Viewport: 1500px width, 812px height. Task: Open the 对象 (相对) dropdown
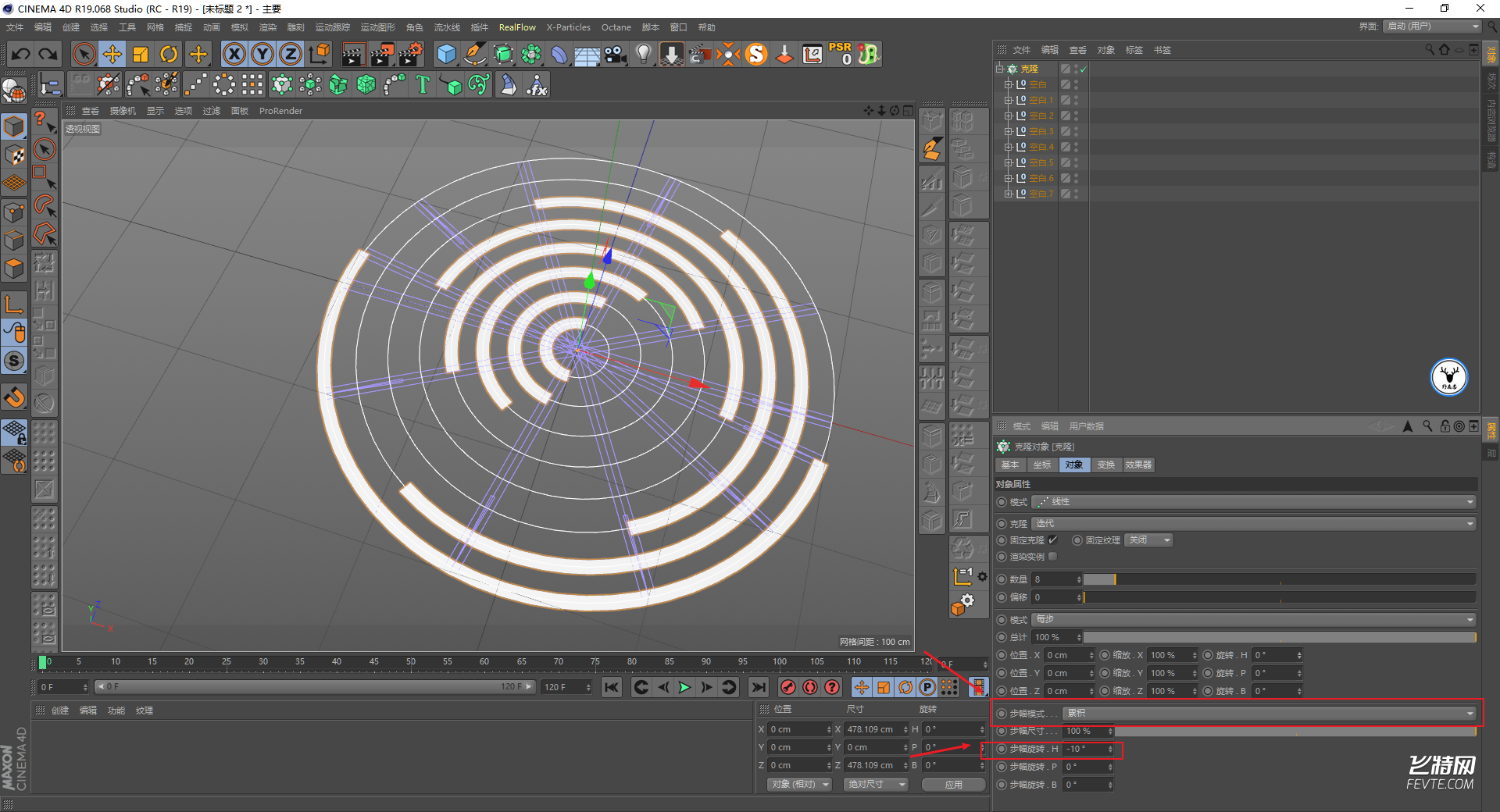click(x=799, y=784)
